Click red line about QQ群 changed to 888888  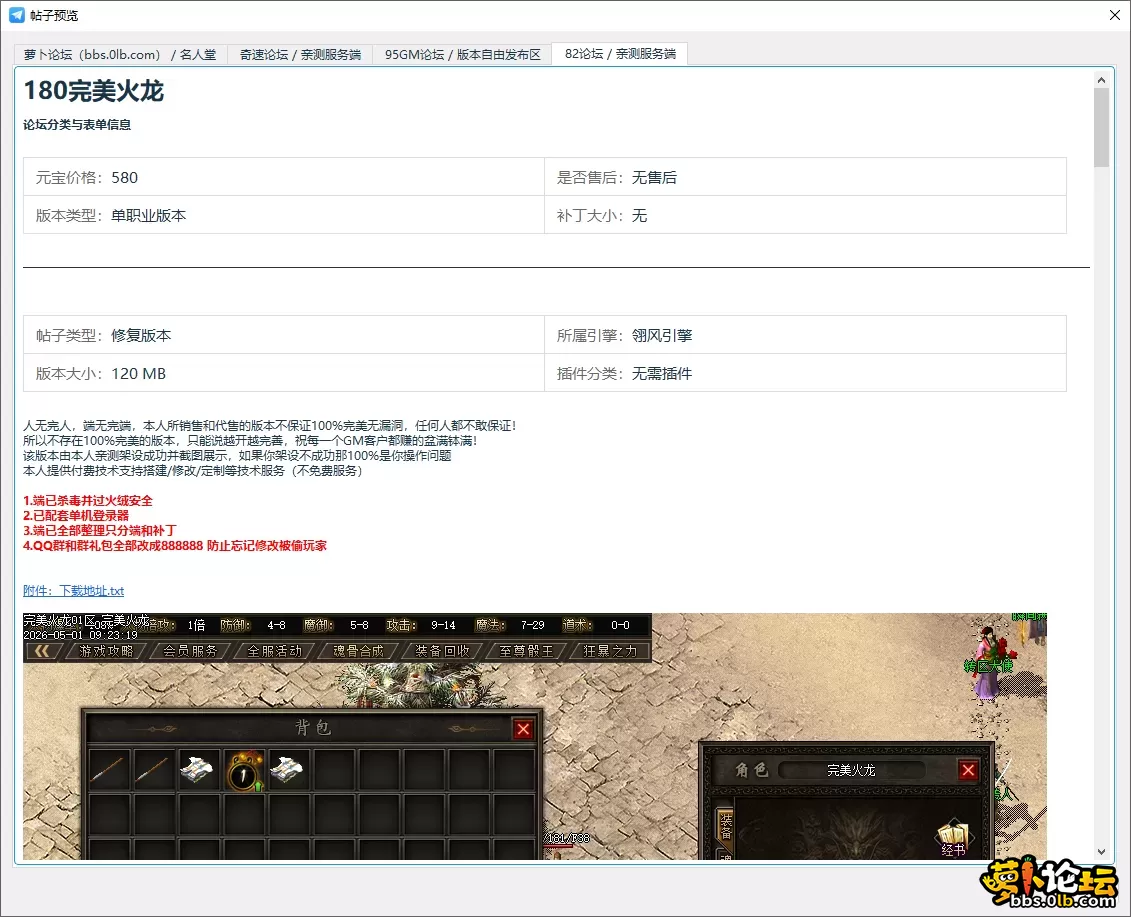point(175,545)
